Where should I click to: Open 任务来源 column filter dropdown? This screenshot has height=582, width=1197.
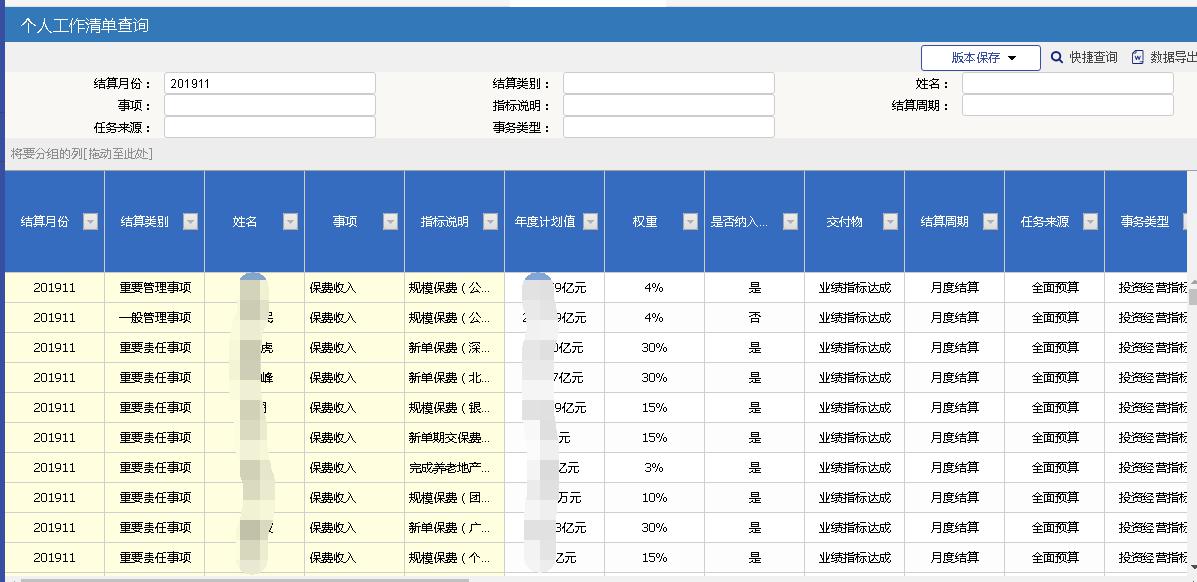pos(1090,222)
